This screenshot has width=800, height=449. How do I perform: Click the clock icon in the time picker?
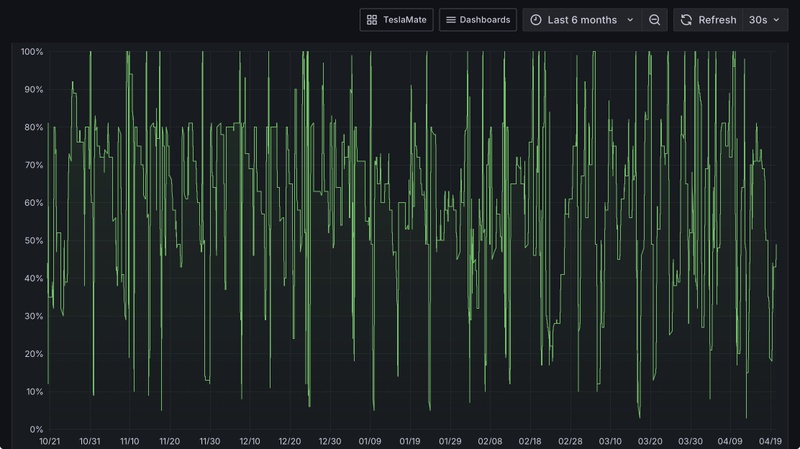click(536, 20)
